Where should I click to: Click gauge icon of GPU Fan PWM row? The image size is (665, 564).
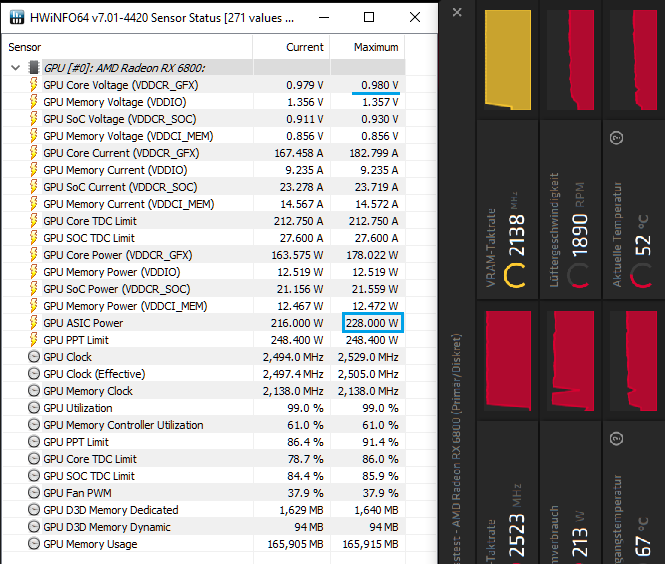[x=34, y=493]
